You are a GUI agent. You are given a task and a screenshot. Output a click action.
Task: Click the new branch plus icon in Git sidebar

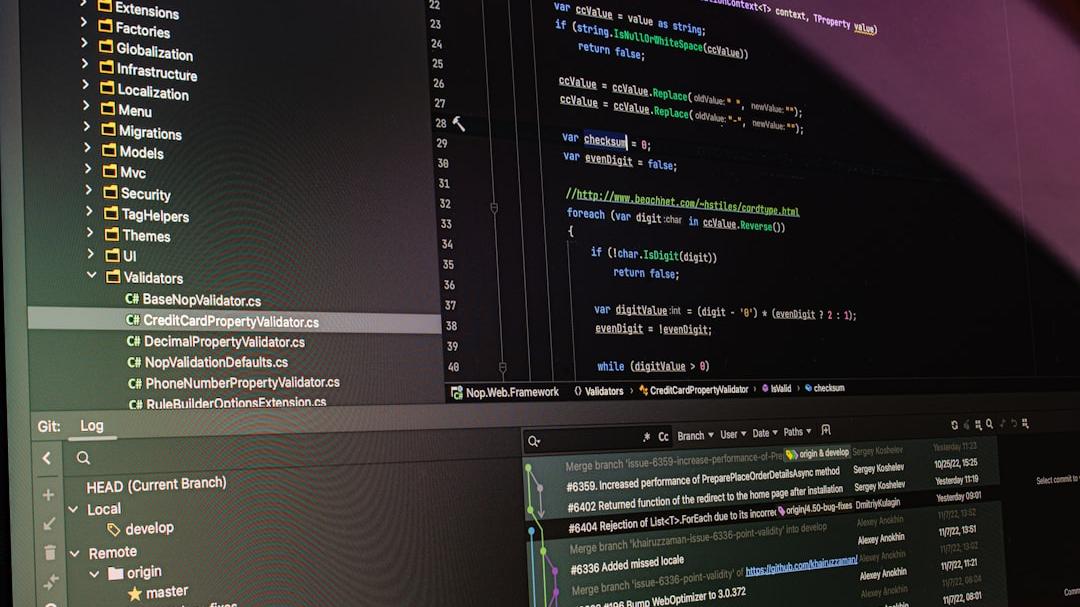pyautogui.click(x=48, y=494)
